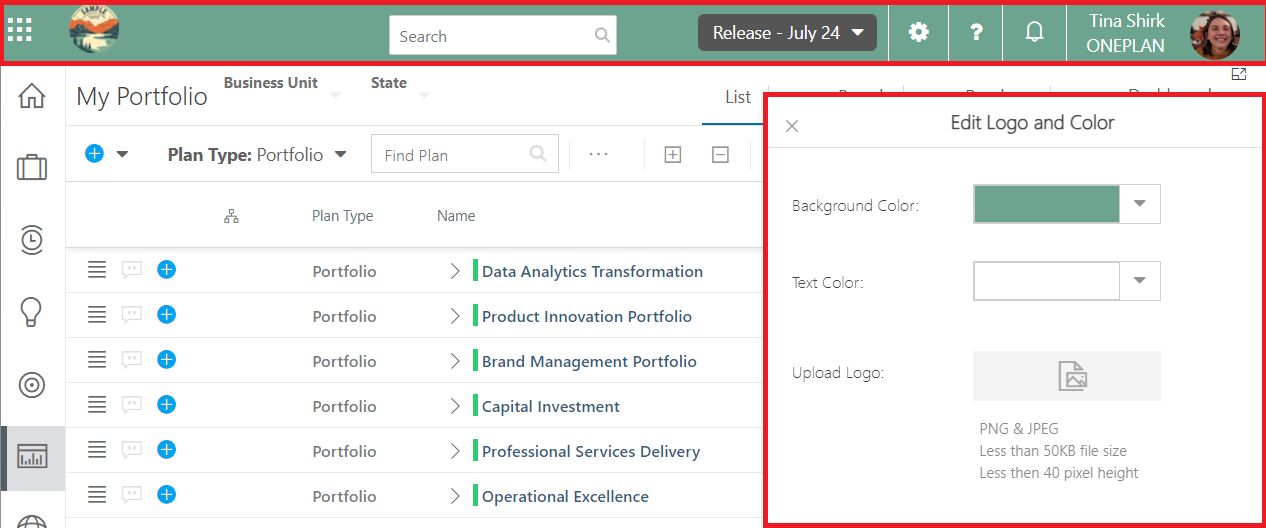Click the white Text Color swatch
Screen dimensions: 1266x528
1046,281
